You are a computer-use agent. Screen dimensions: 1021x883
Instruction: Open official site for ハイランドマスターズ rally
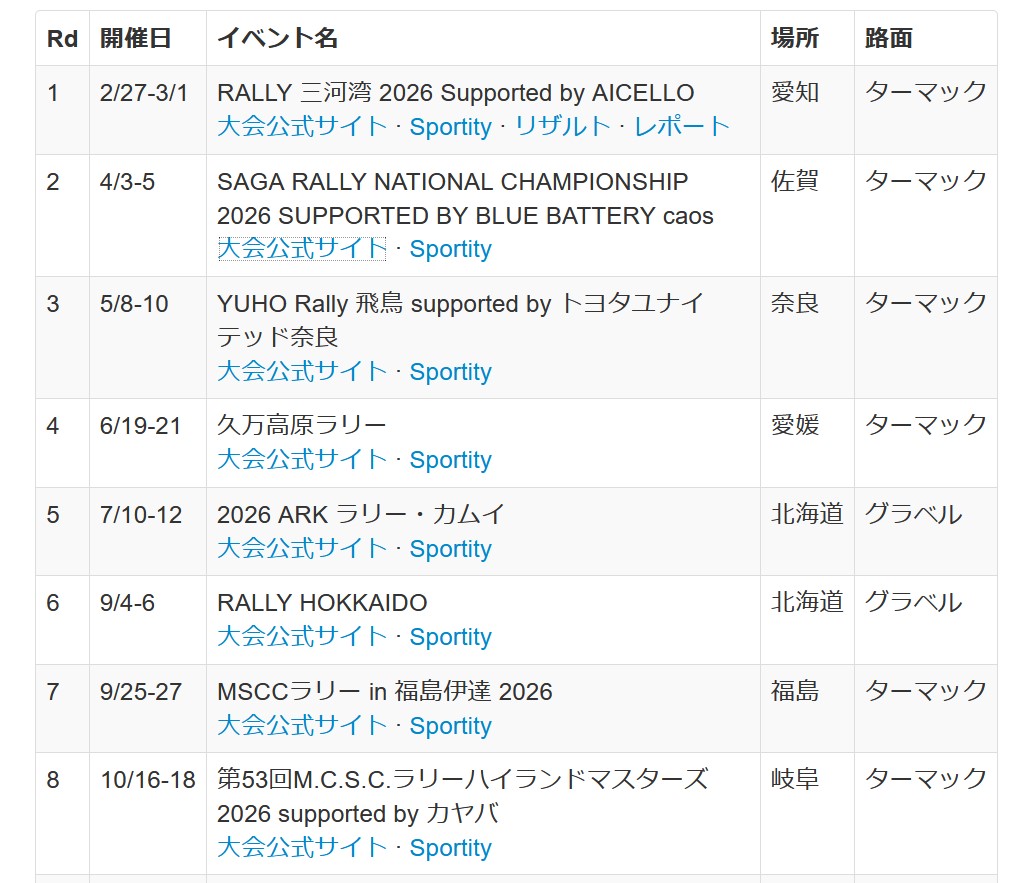coord(302,848)
